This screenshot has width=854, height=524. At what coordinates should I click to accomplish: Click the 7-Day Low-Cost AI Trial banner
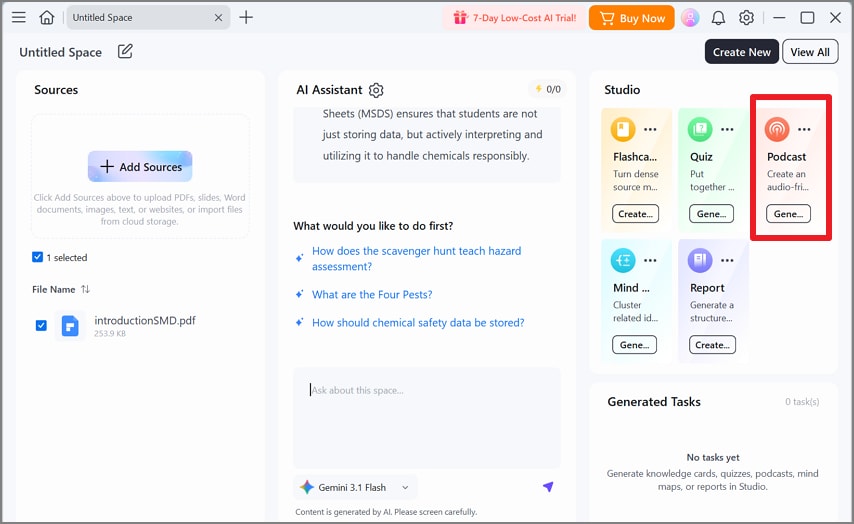514,18
